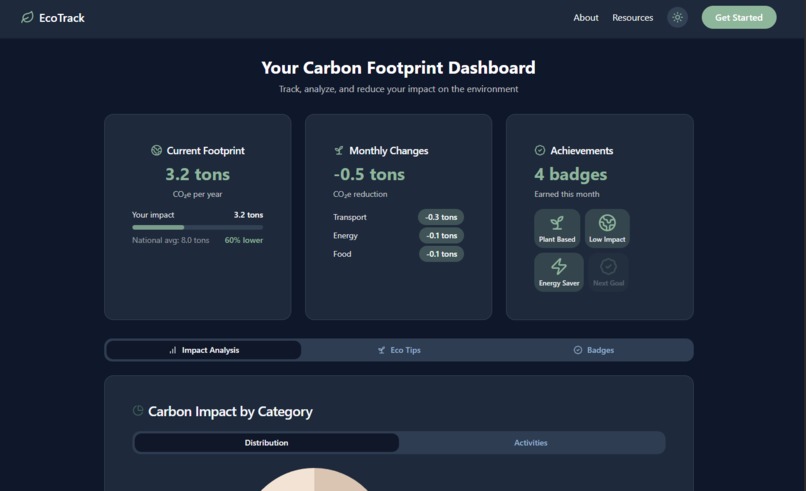Select the Activities sub-tab
The image size is (806, 491).
click(x=531, y=443)
